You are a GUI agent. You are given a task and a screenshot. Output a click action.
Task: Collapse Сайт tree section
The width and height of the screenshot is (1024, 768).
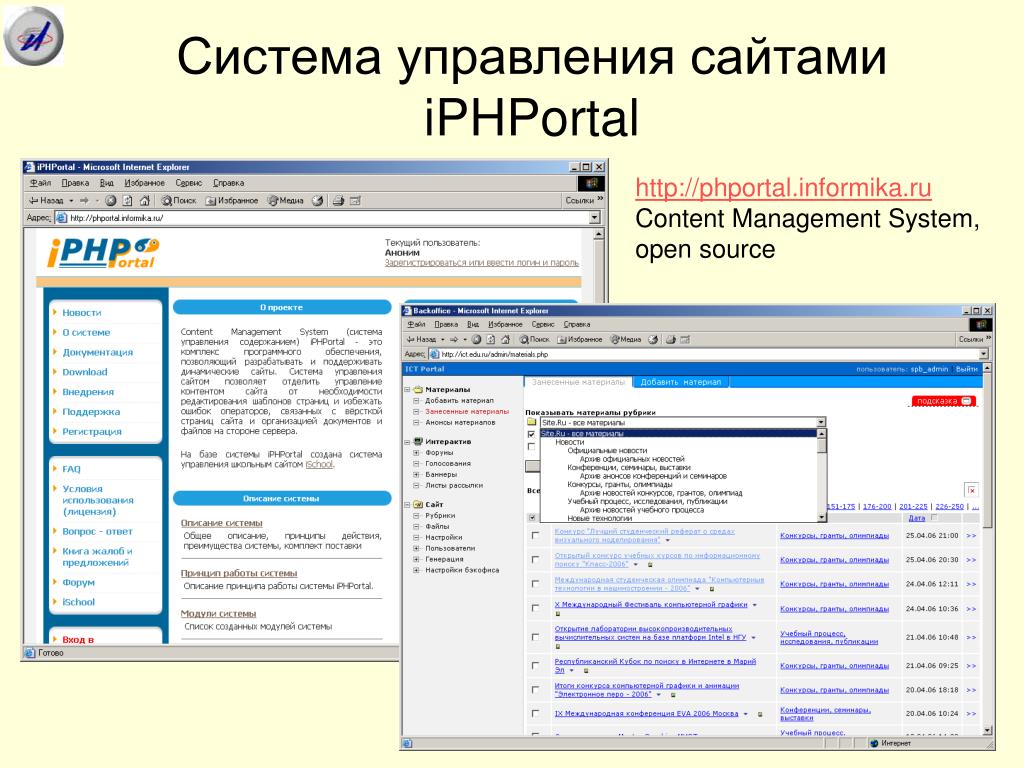(x=407, y=504)
